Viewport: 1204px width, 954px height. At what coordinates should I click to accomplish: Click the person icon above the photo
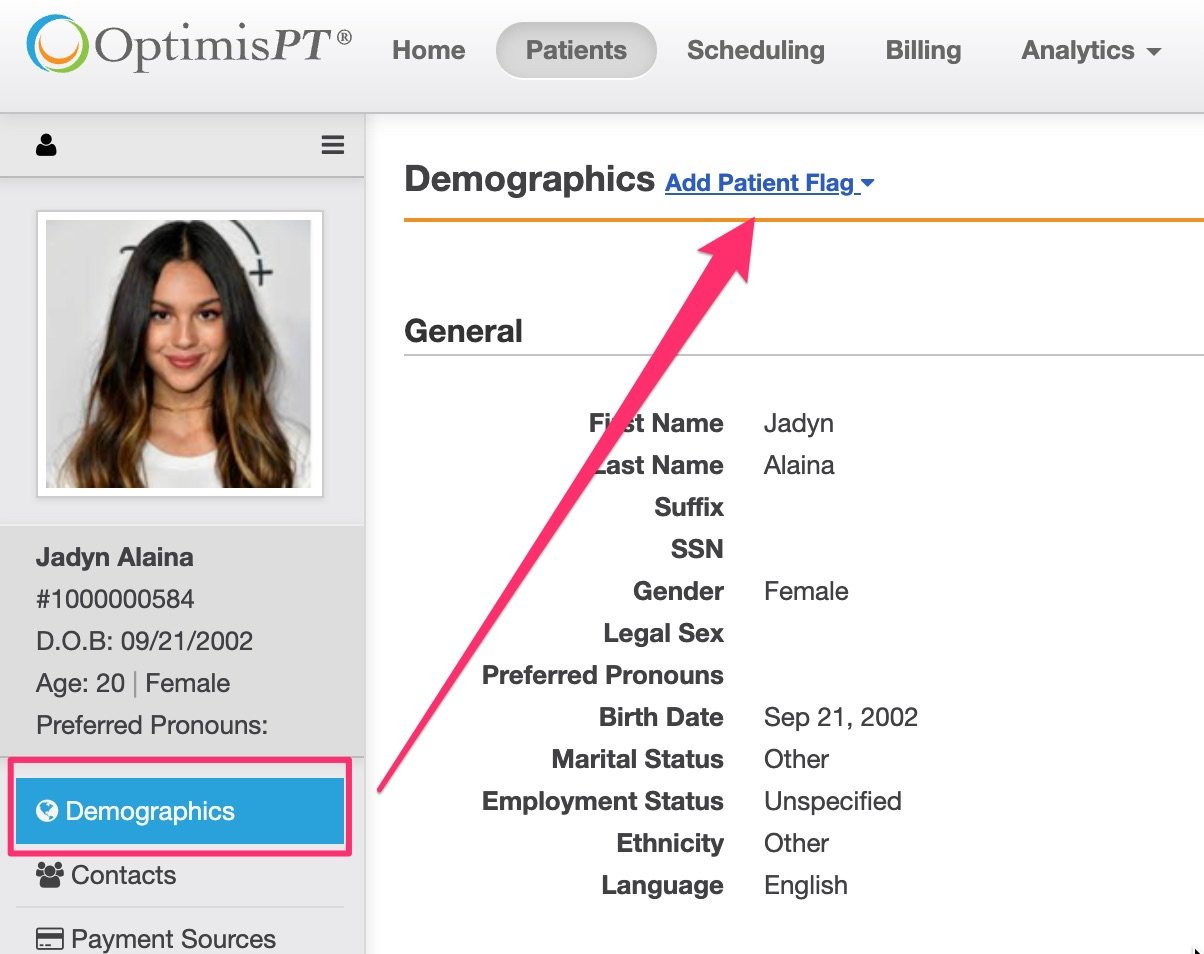[46, 146]
